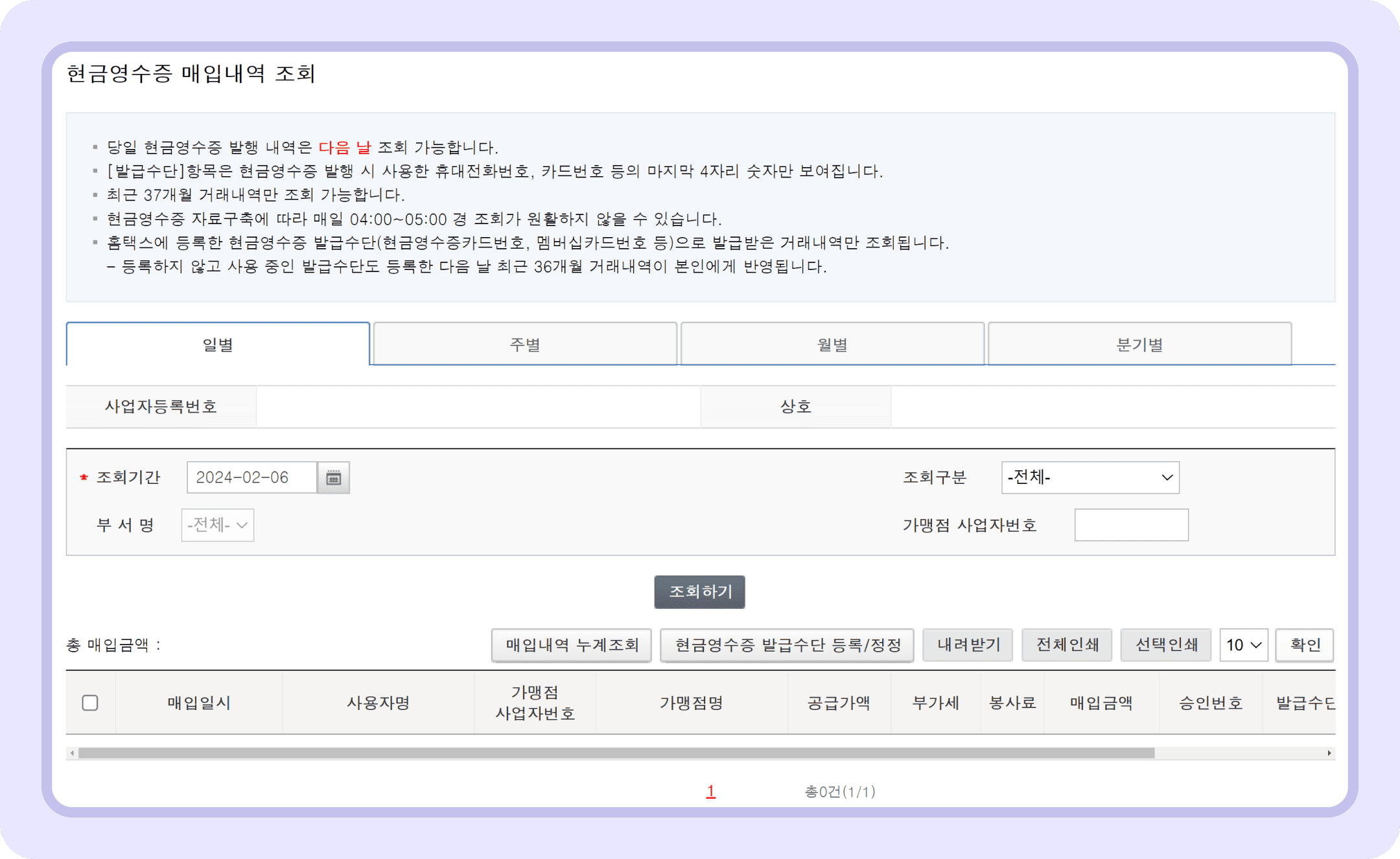Click the 선택인쇄 button

(x=1165, y=645)
